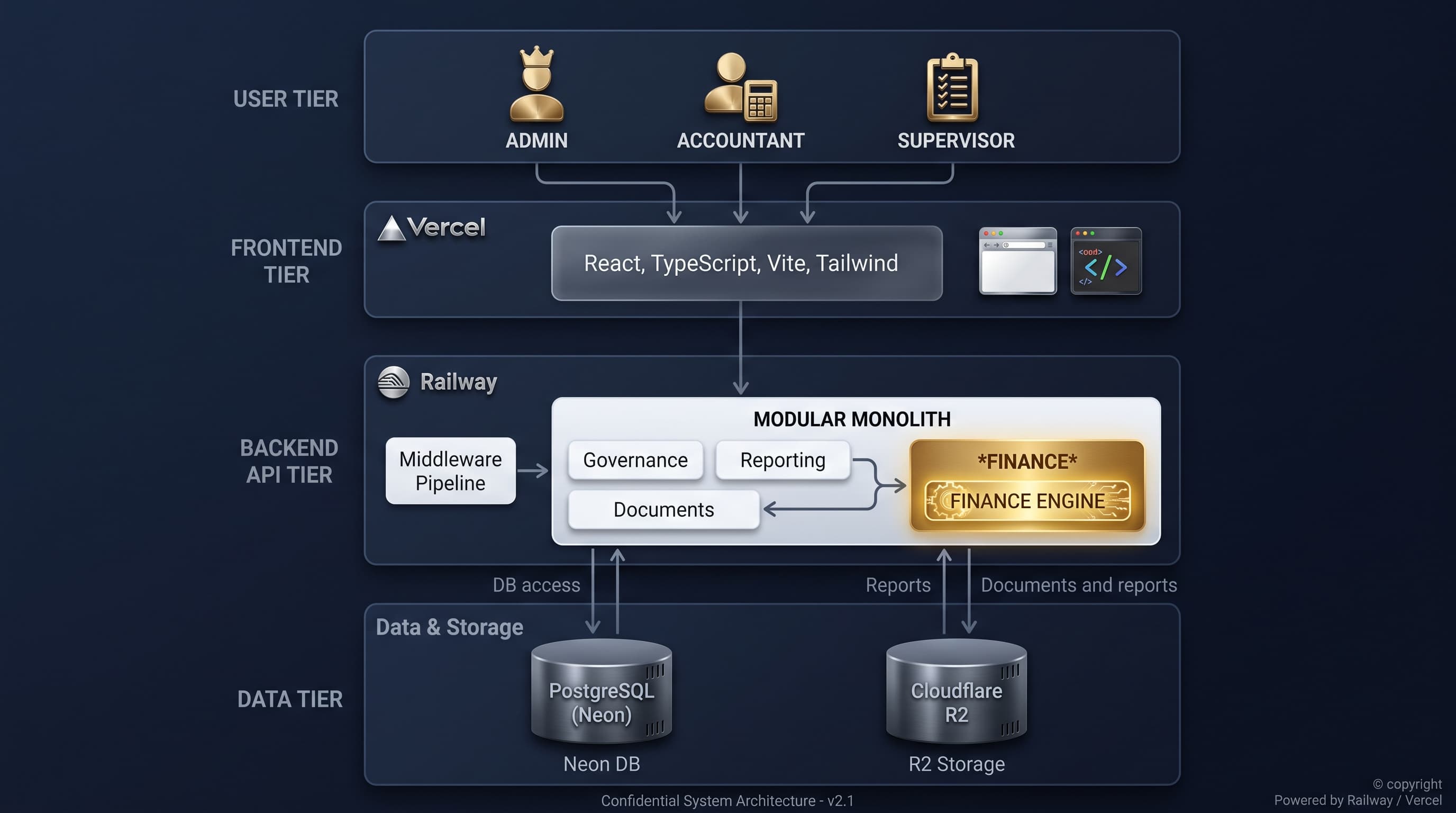Click the SUPERVISOR label text
1456x813 pixels.
point(956,140)
